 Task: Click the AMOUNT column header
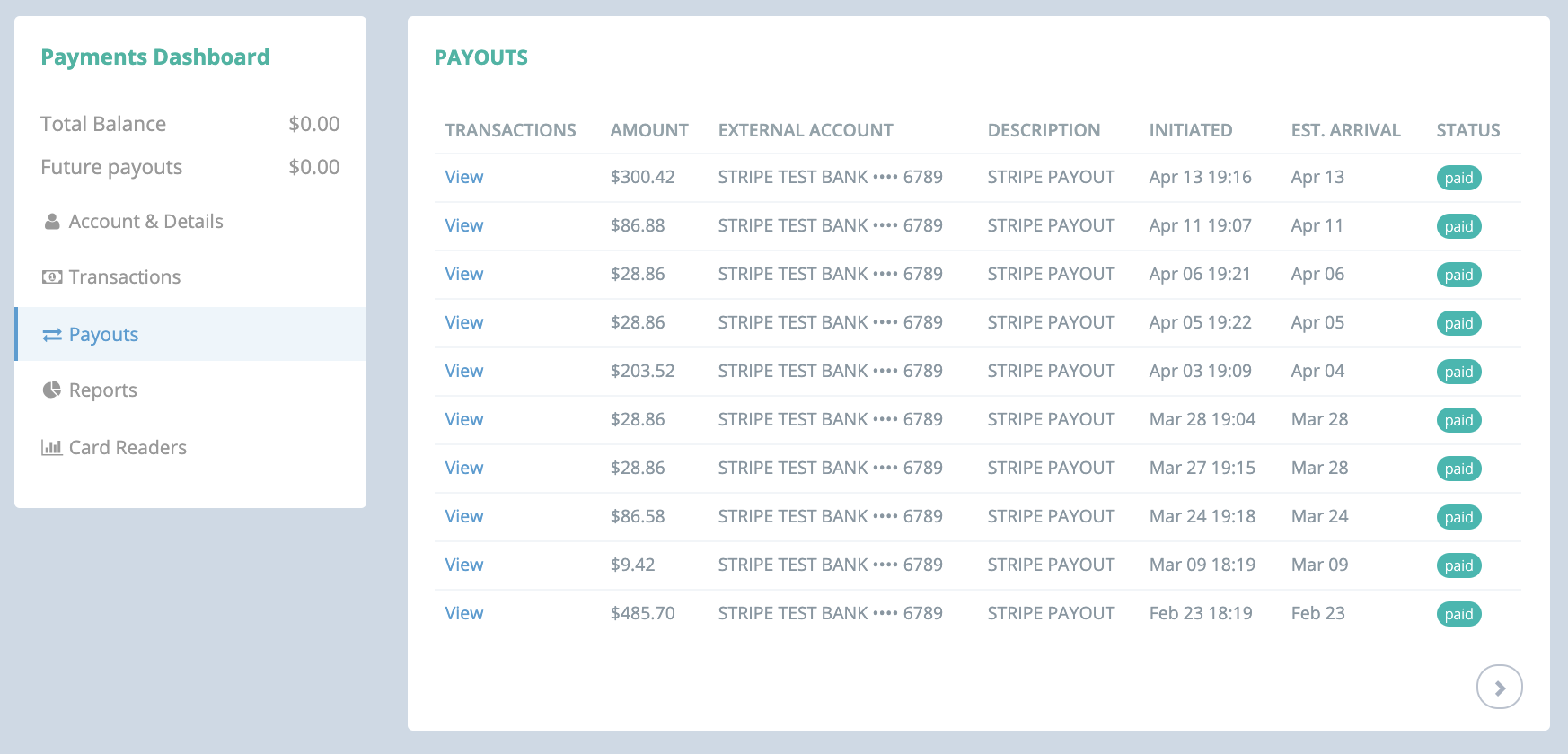649,130
